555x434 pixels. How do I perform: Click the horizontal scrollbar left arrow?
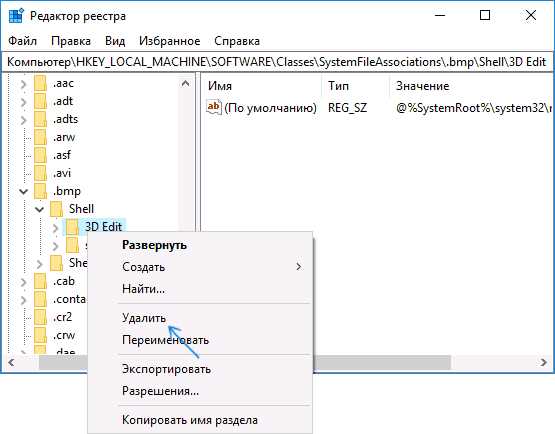click(11, 362)
